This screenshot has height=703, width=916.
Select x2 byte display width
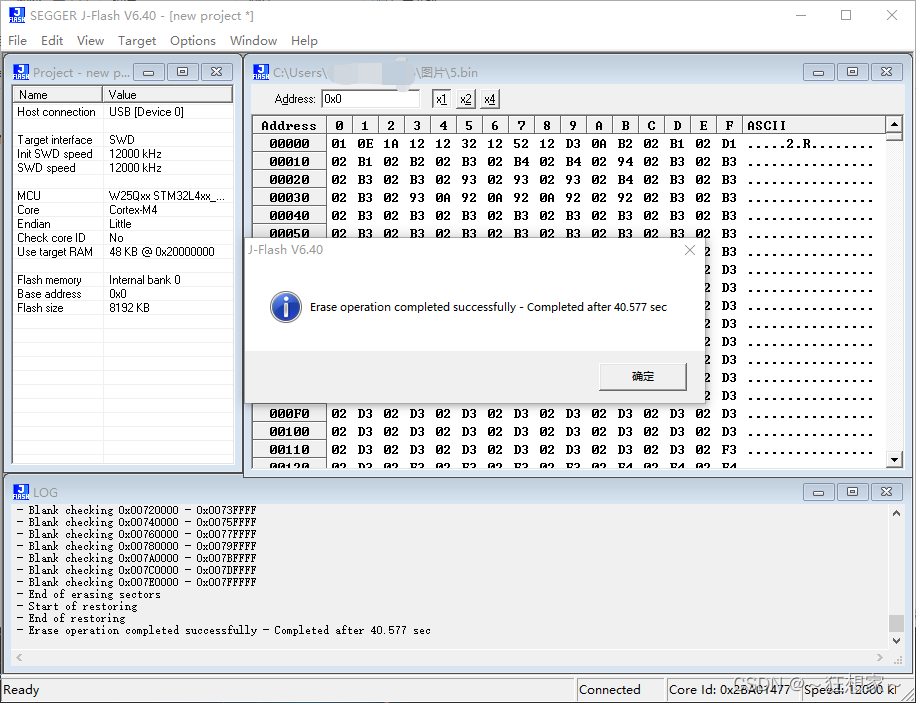click(466, 99)
